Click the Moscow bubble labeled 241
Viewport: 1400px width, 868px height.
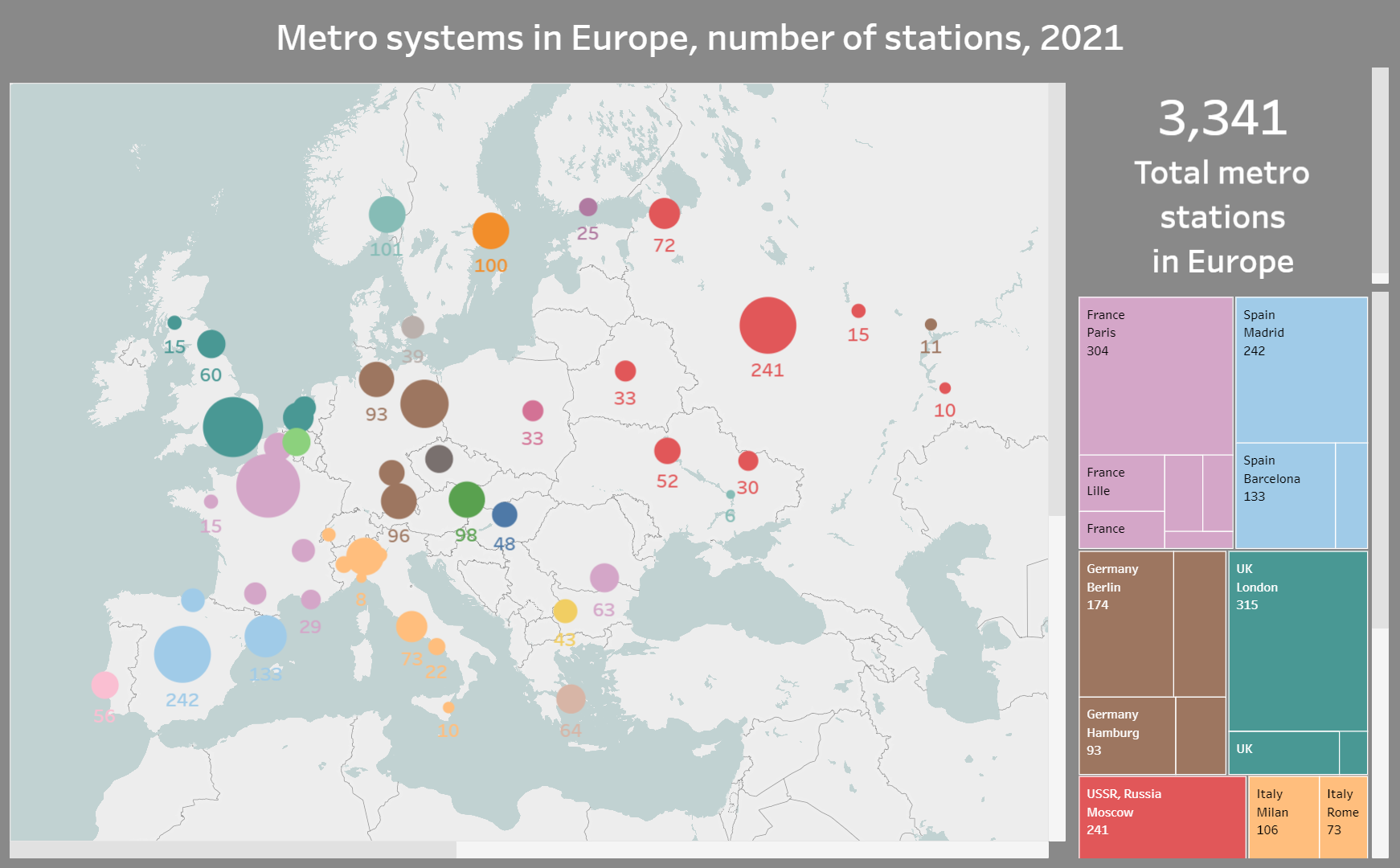pos(768,325)
